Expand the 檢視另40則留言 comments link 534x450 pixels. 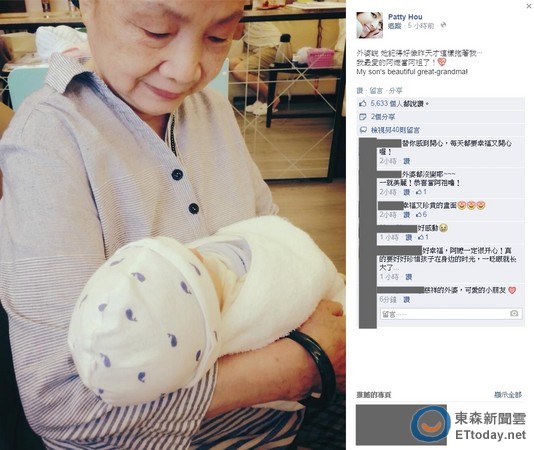click(x=395, y=130)
